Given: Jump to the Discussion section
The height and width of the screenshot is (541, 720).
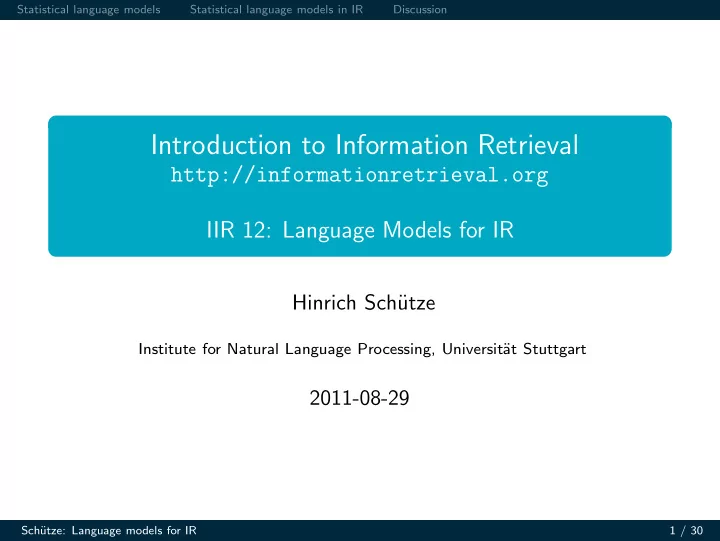Looking at the screenshot, I should click(420, 10).
